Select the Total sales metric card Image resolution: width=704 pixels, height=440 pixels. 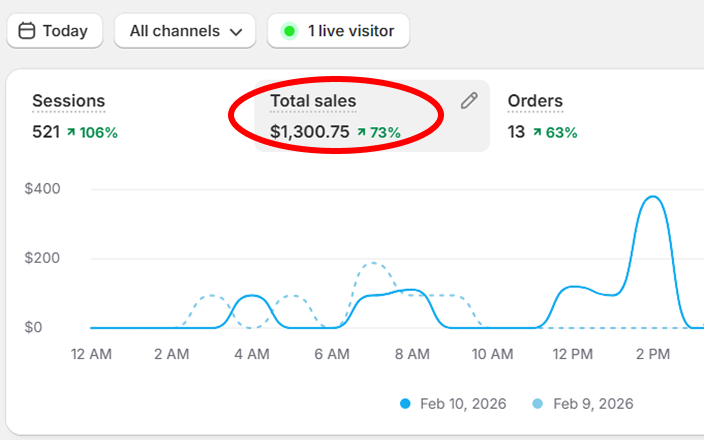pos(372,116)
